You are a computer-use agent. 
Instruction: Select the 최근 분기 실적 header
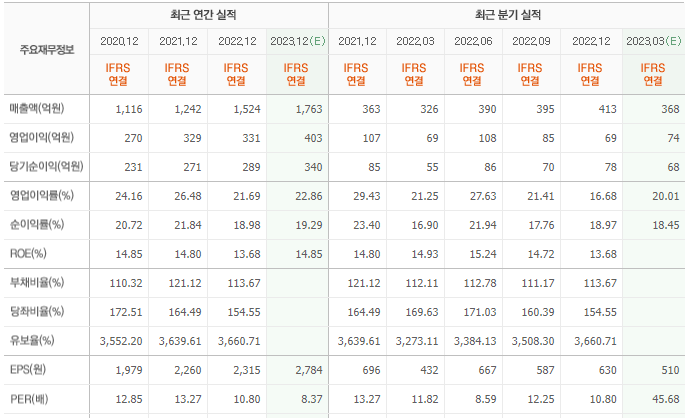click(x=508, y=15)
